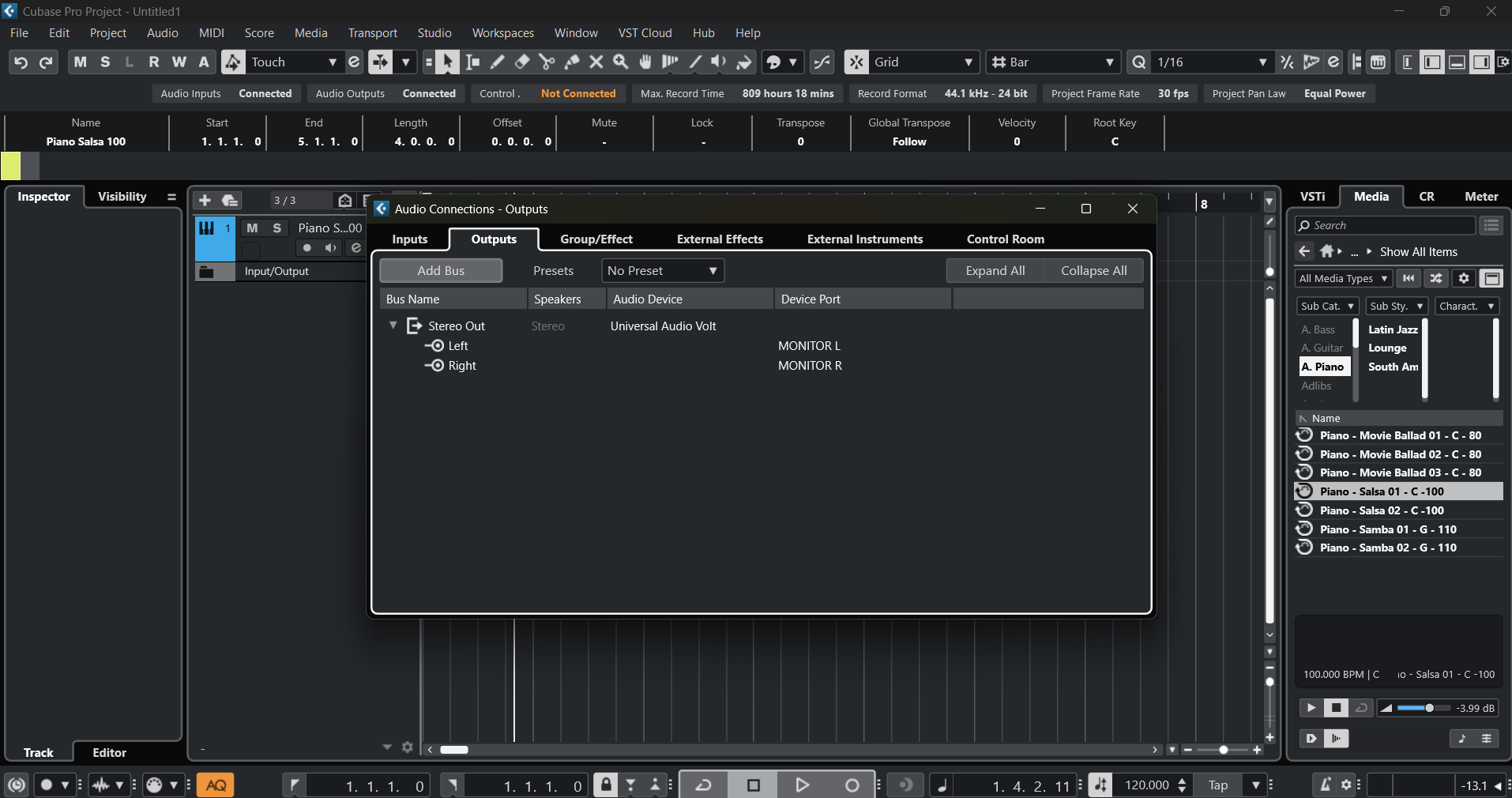The width and height of the screenshot is (1512, 798).
Task: Solo the Piano Salsa track
Action: coord(276,228)
